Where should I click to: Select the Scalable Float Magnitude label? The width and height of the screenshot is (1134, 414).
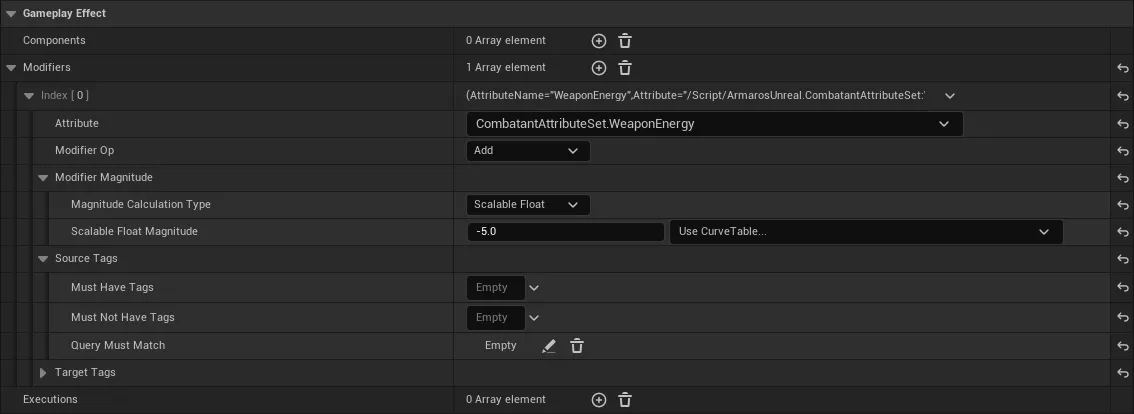pyautogui.click(x=134, y=232)
